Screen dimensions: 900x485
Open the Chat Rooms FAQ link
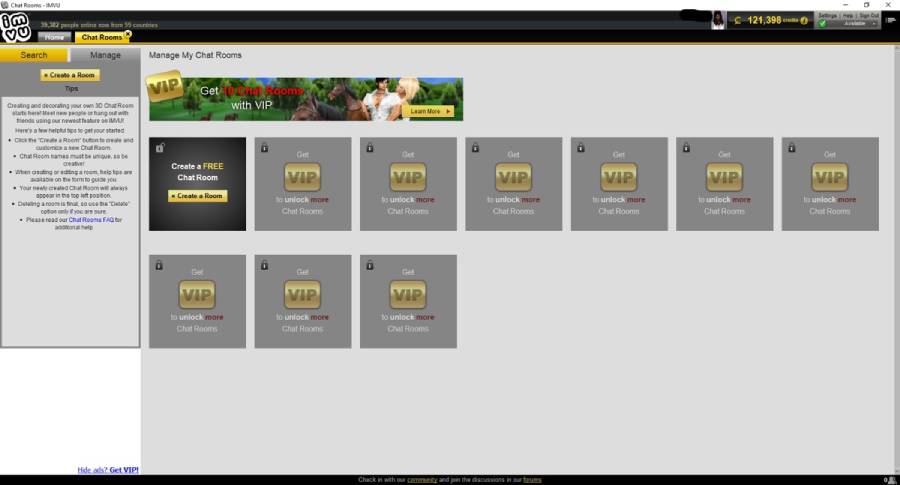[91, 220]
